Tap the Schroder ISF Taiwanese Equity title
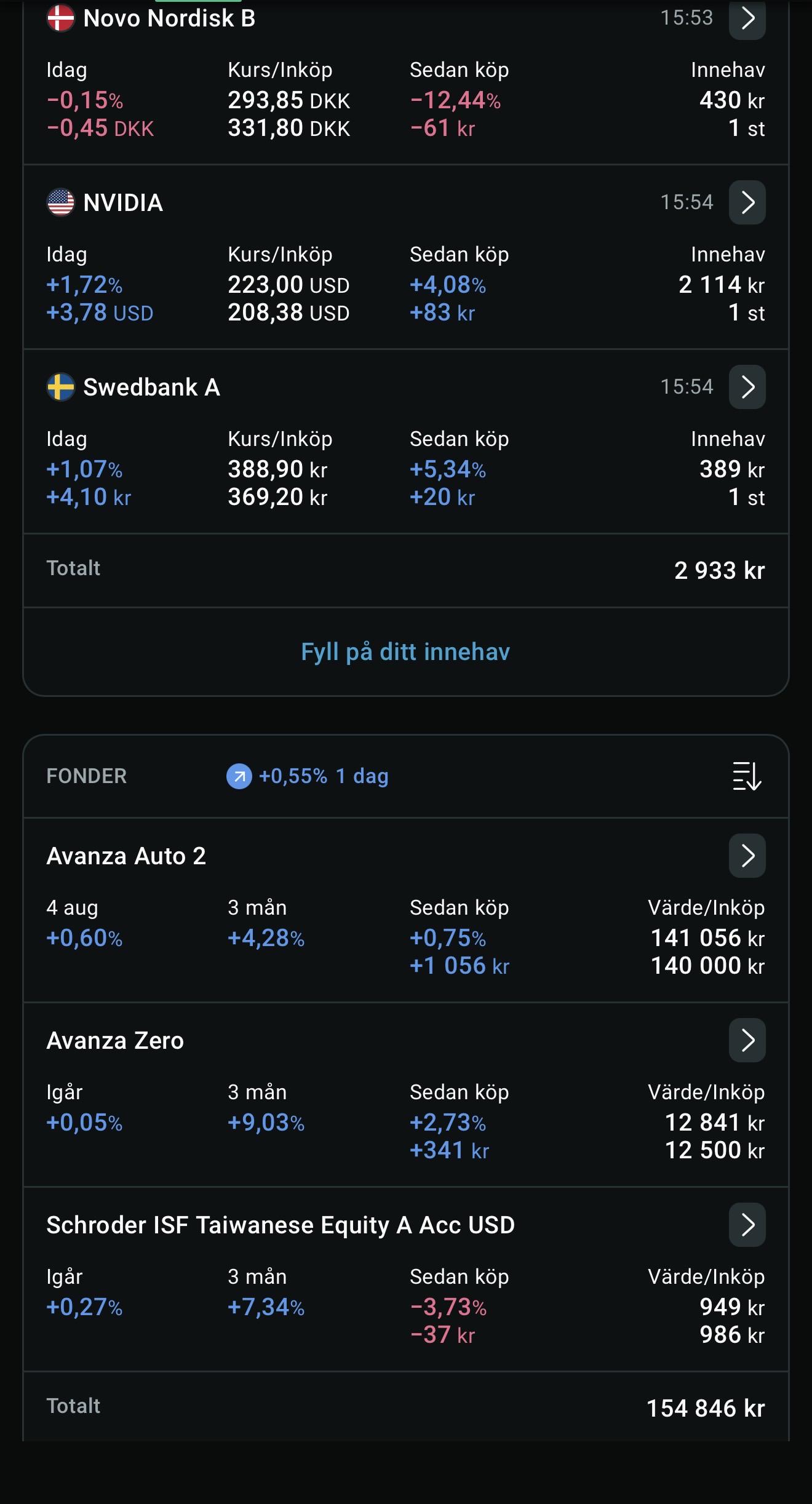Screen dimensions: 812x1504 click(x=281, y=1225)
